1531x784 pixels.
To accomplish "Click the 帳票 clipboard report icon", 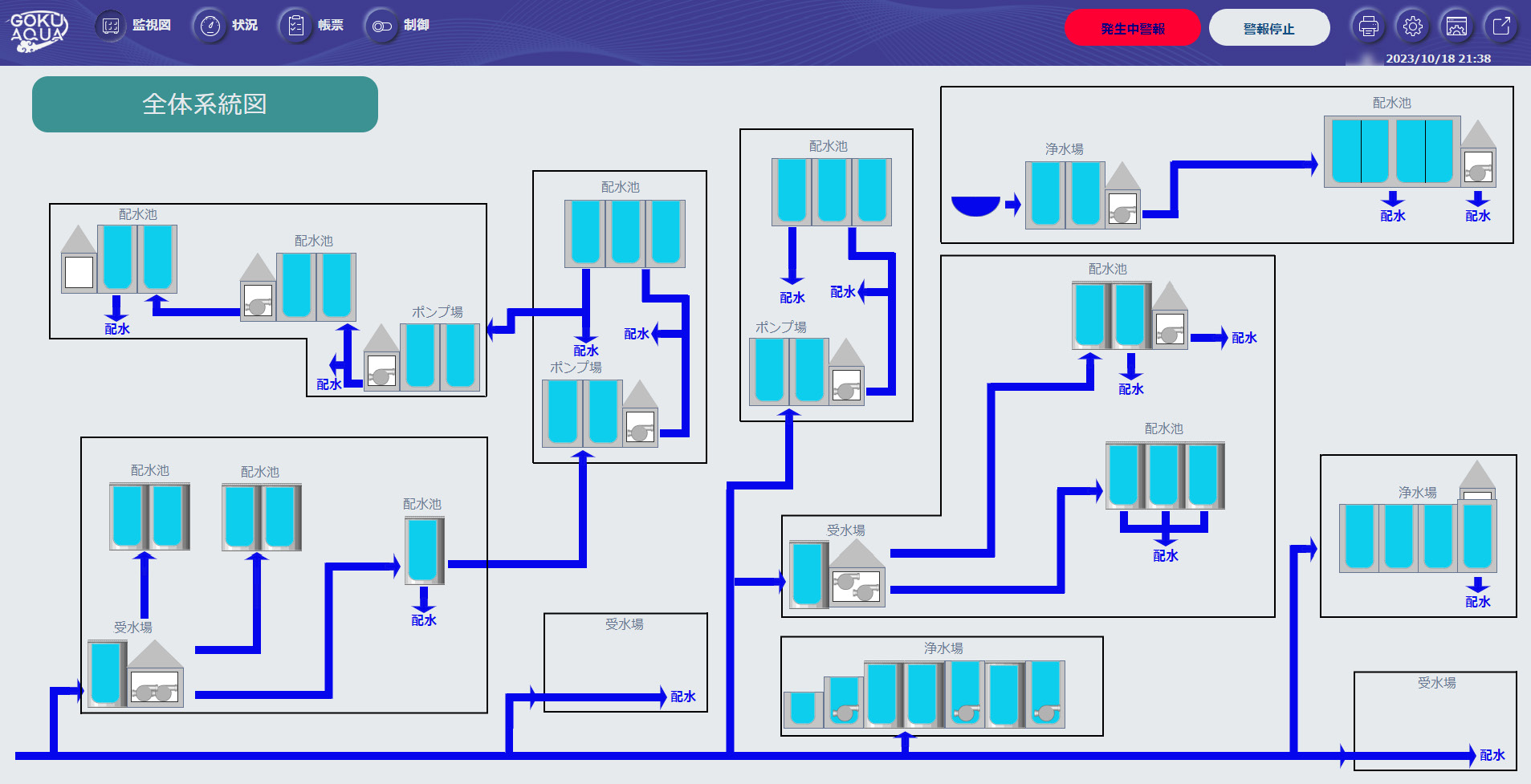I will tap(296, 26).
